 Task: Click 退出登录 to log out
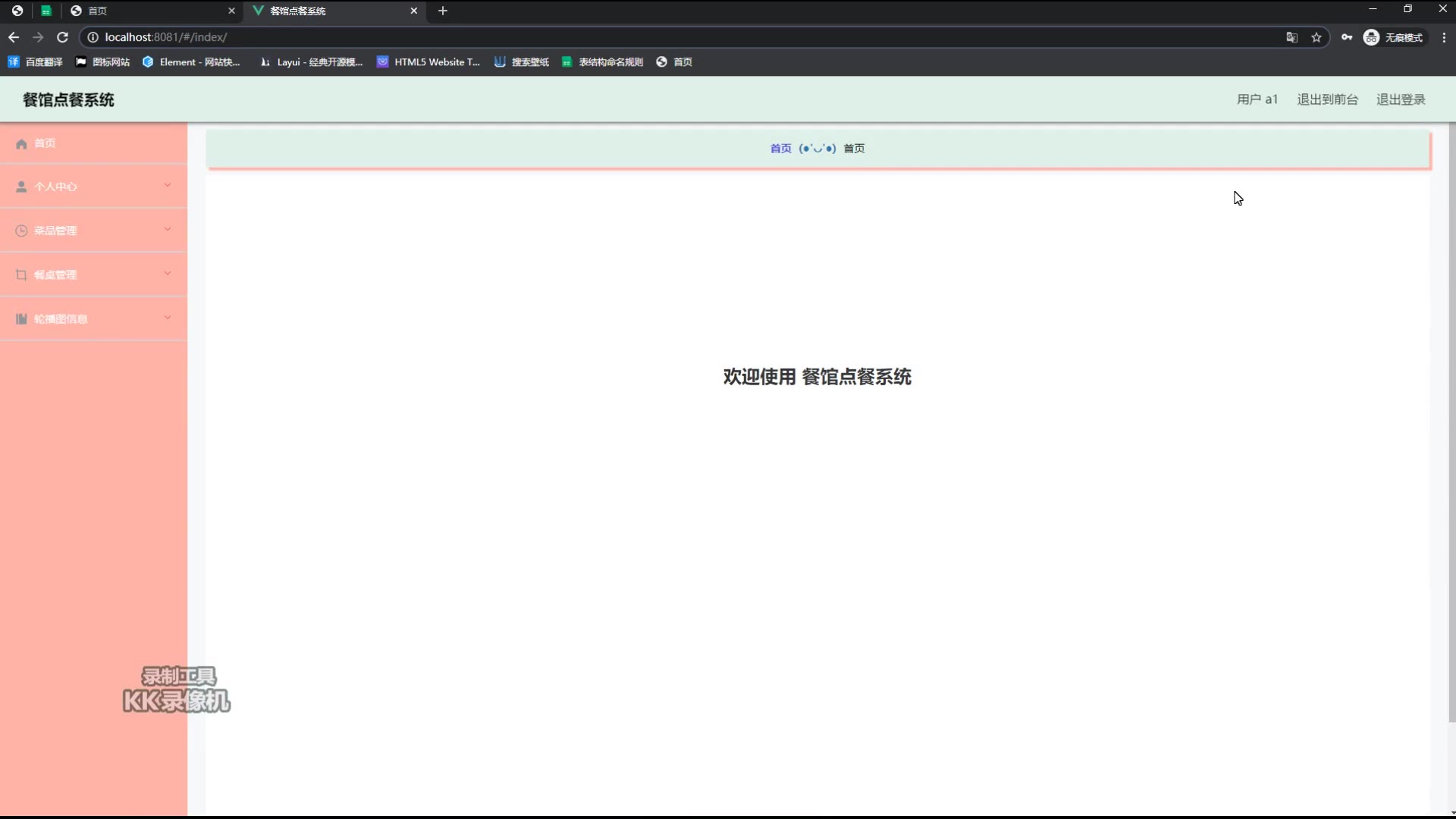coord(1401,99)
